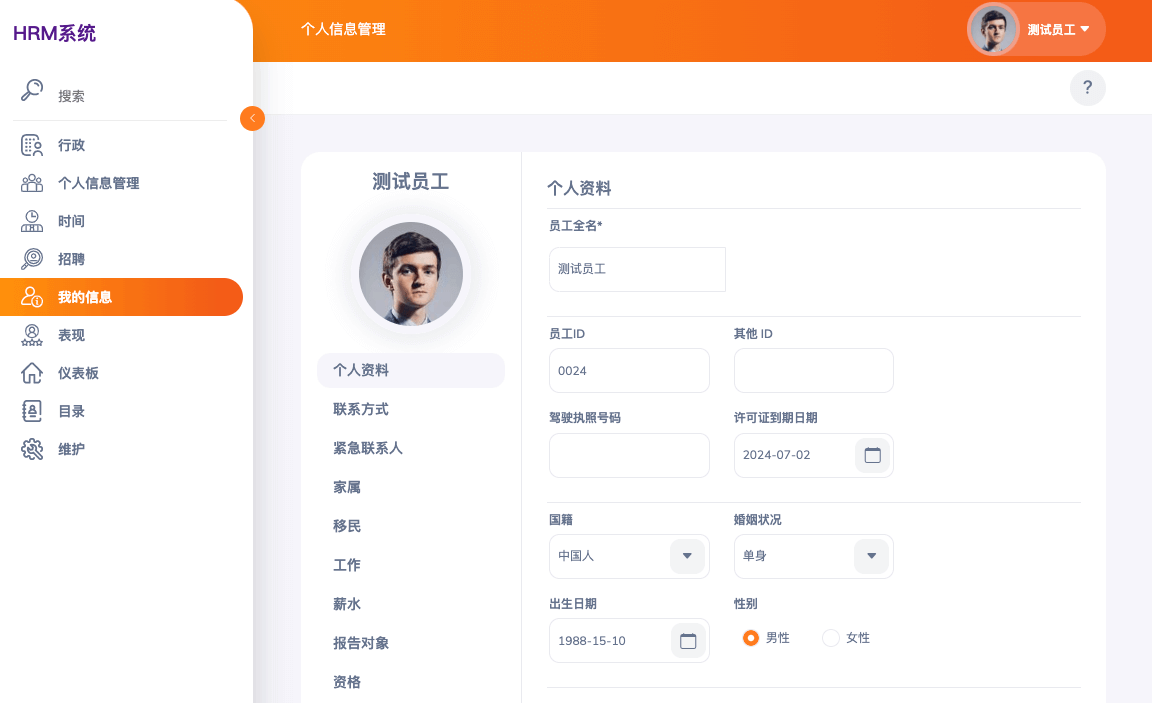Click the 表现 performance icon
Screen dimensions: 1152x703
coord(32,335)
